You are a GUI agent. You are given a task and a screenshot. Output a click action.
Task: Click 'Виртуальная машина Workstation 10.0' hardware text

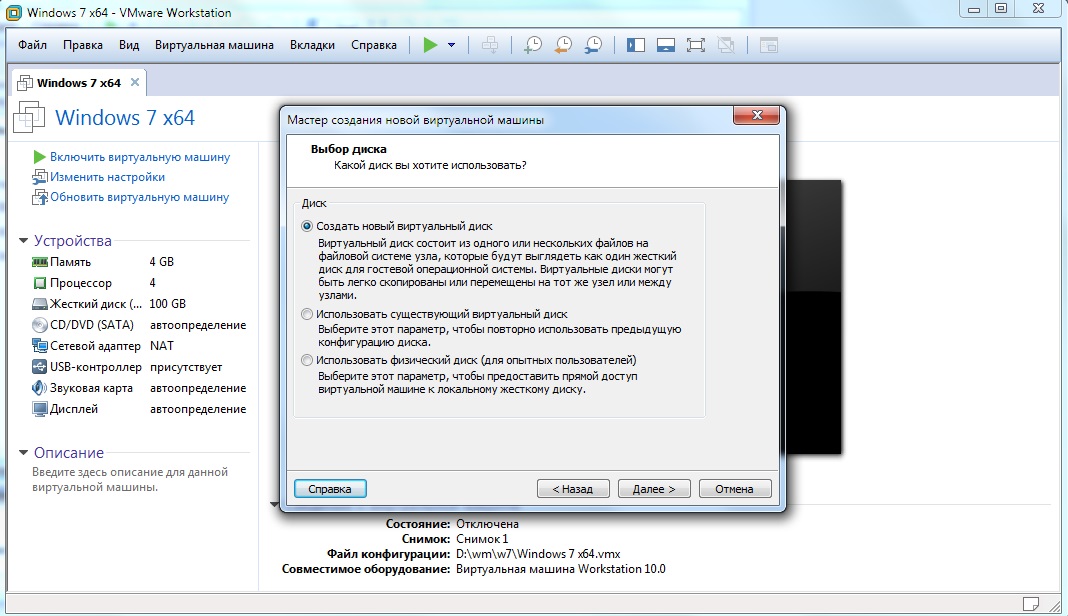click(561, 569)
